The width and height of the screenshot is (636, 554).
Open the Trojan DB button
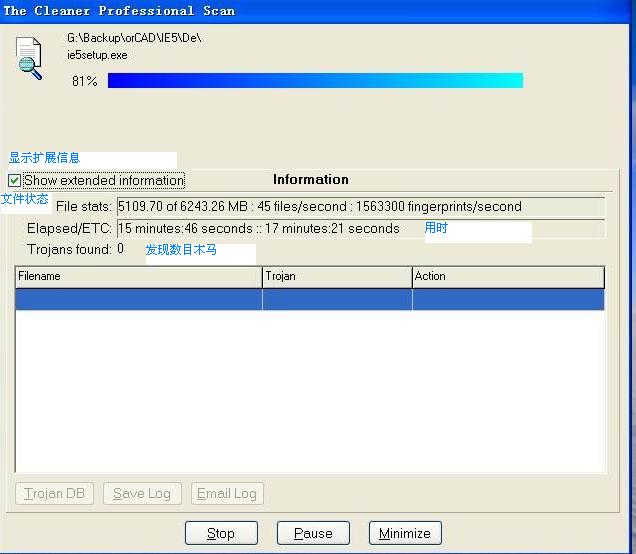pos(54,494)
